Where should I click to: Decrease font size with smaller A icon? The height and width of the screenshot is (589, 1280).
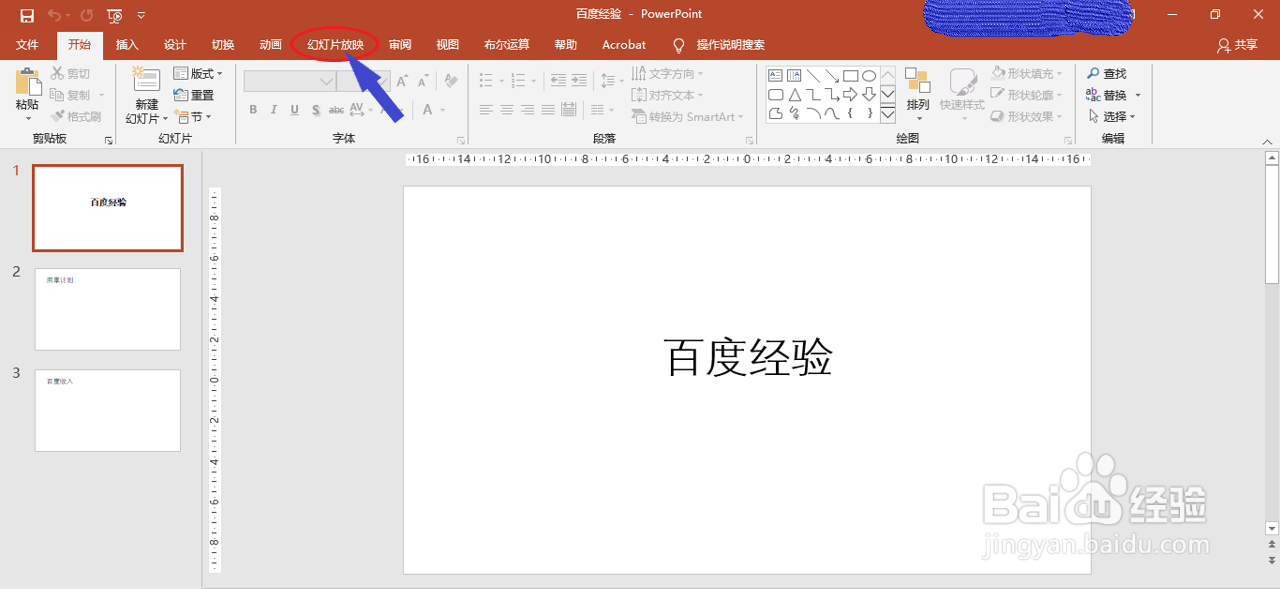click(x=422, y=81)
